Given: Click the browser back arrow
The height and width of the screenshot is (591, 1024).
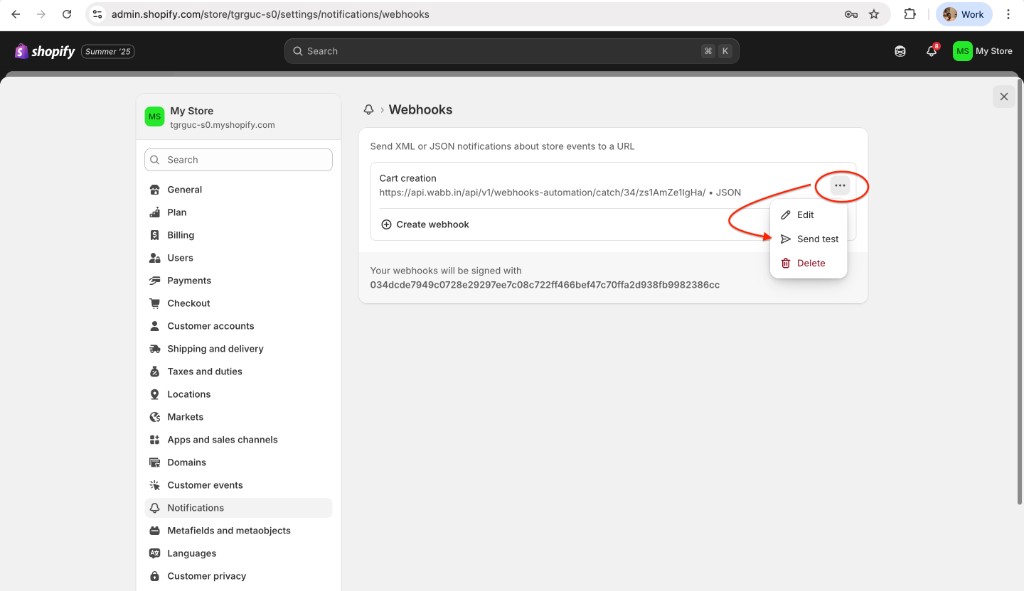Looking at the screenshot, I should [16, 14].
